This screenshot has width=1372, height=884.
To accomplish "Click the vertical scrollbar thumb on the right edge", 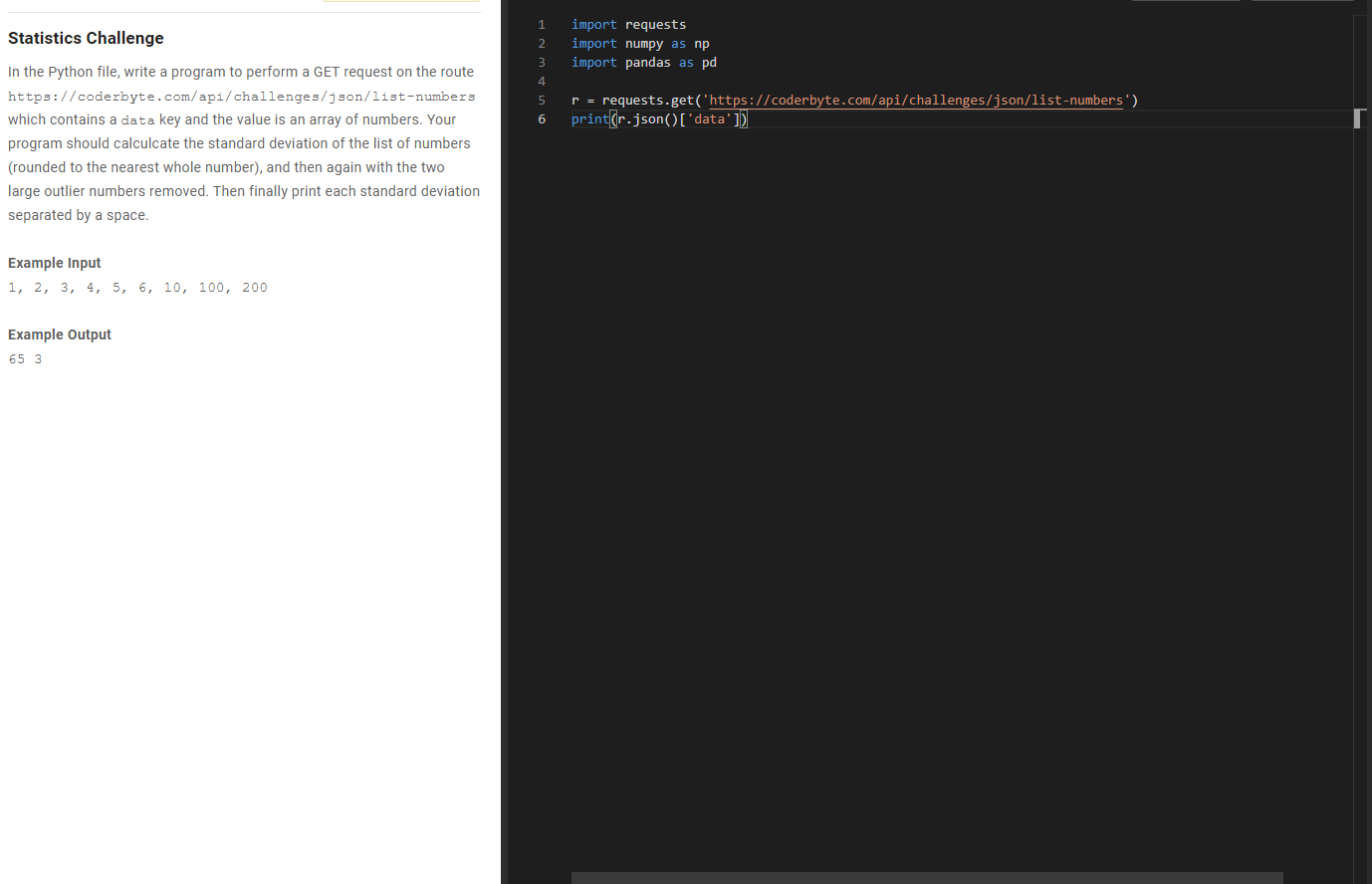I will tap(1359, 118).
